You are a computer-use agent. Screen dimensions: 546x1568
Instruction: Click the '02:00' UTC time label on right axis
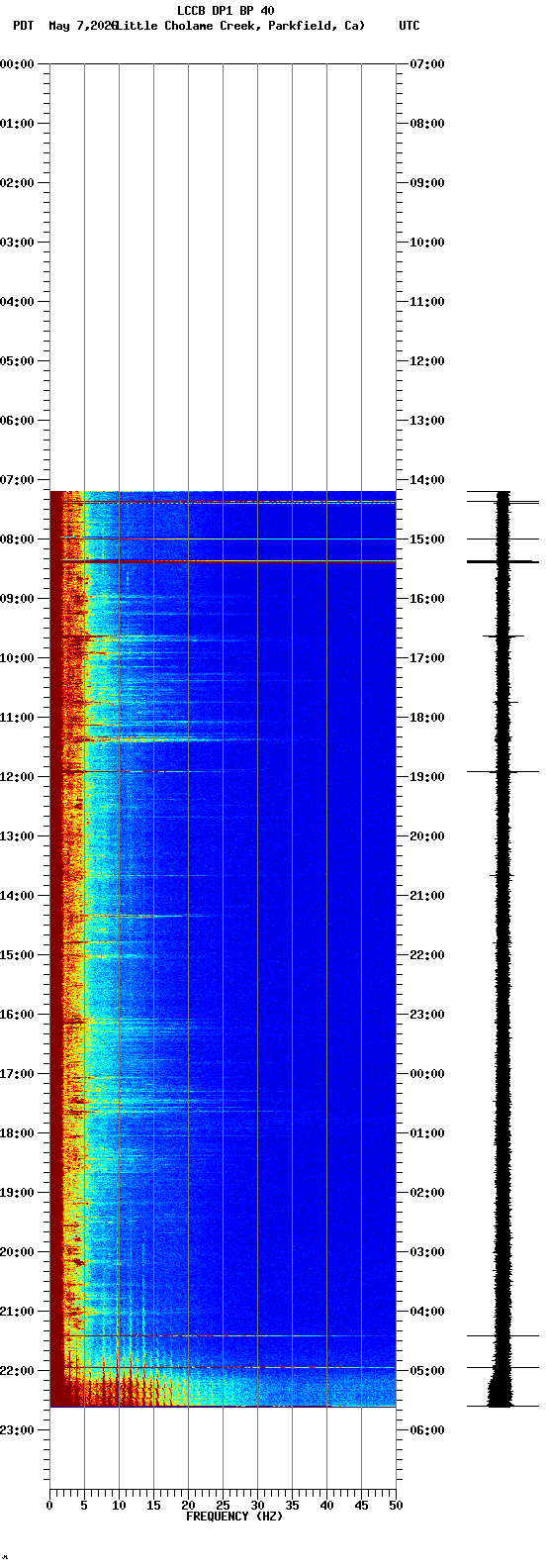427,1193
